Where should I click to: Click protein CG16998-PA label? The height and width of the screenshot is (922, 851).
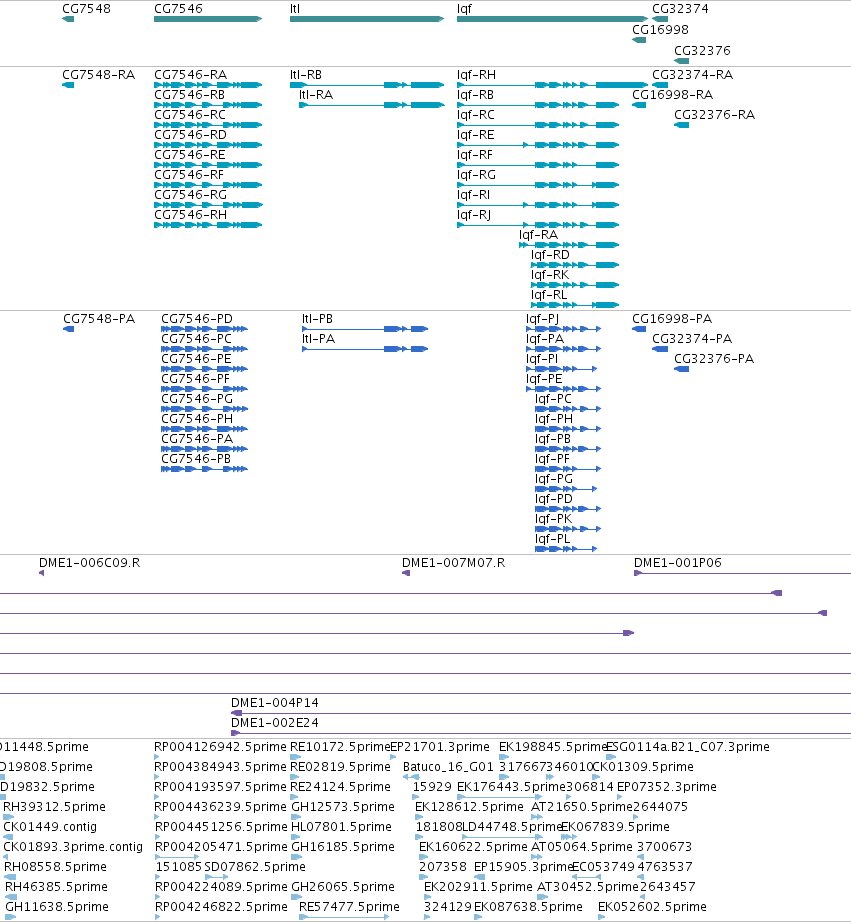[x=672, y=319]
